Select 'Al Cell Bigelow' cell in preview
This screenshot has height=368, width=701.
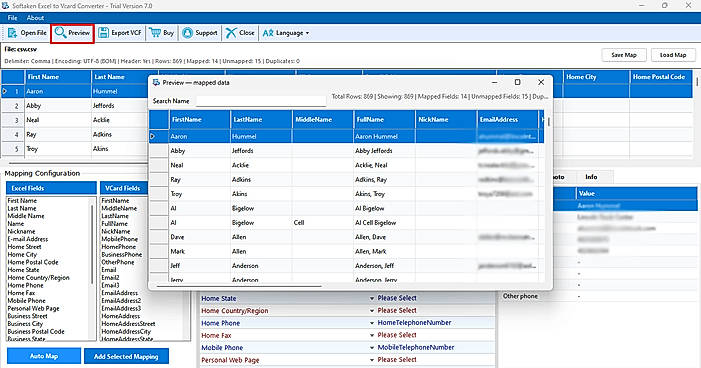[384, 223]
